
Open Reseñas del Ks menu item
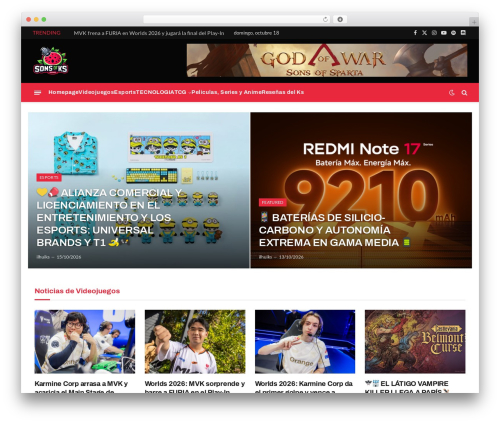pos(282,92)
